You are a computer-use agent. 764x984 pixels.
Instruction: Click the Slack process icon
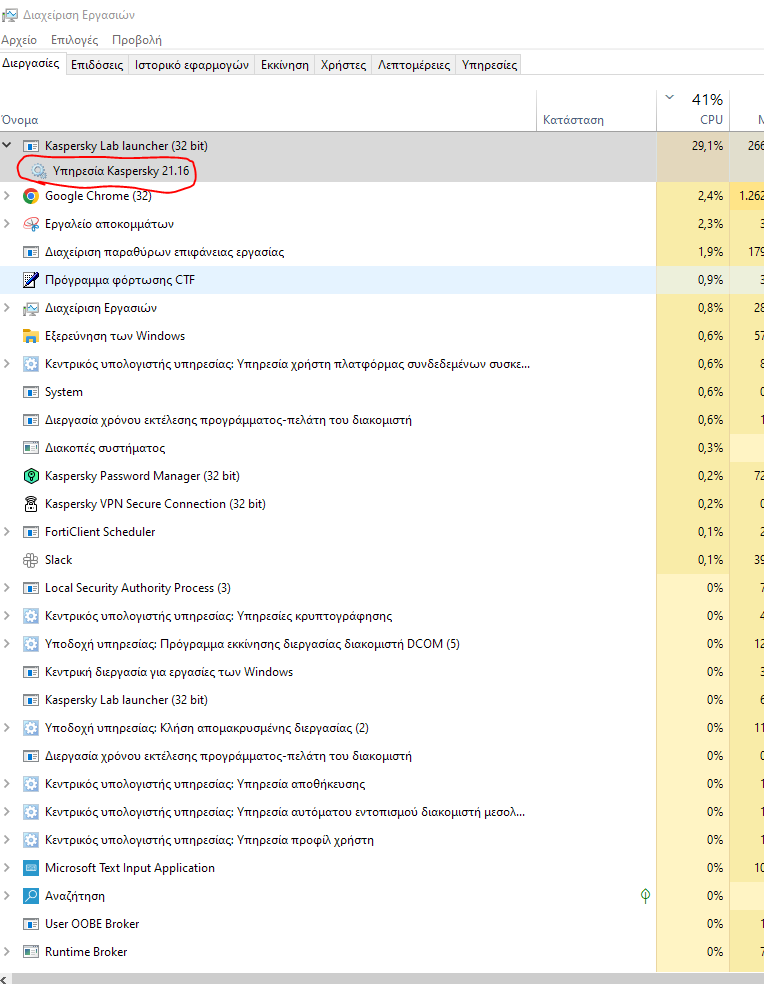tap(31, 560)
